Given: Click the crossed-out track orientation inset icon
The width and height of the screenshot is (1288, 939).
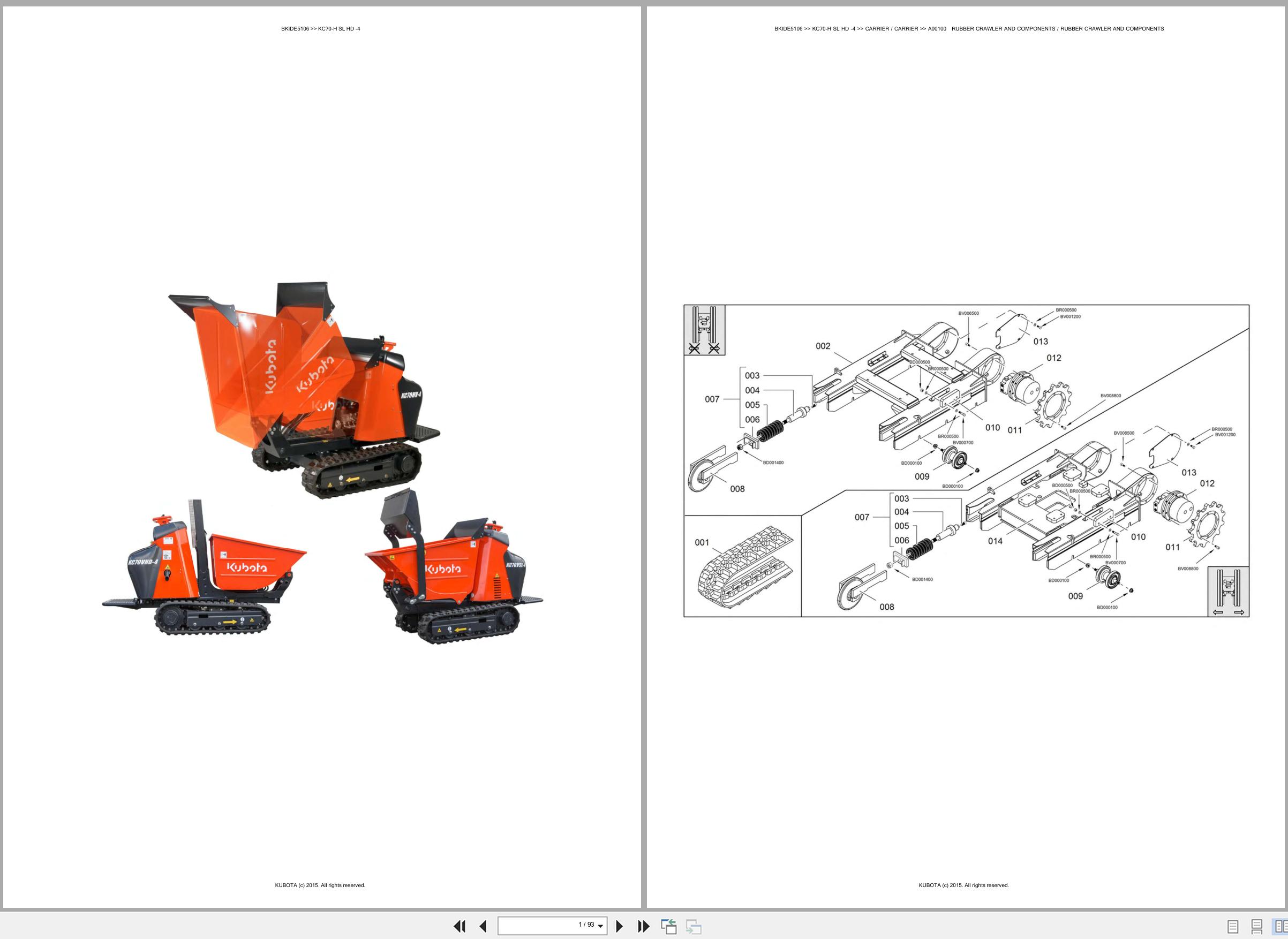Looking at the screenshot, I should pyautogui.click(x=705, y=330).
